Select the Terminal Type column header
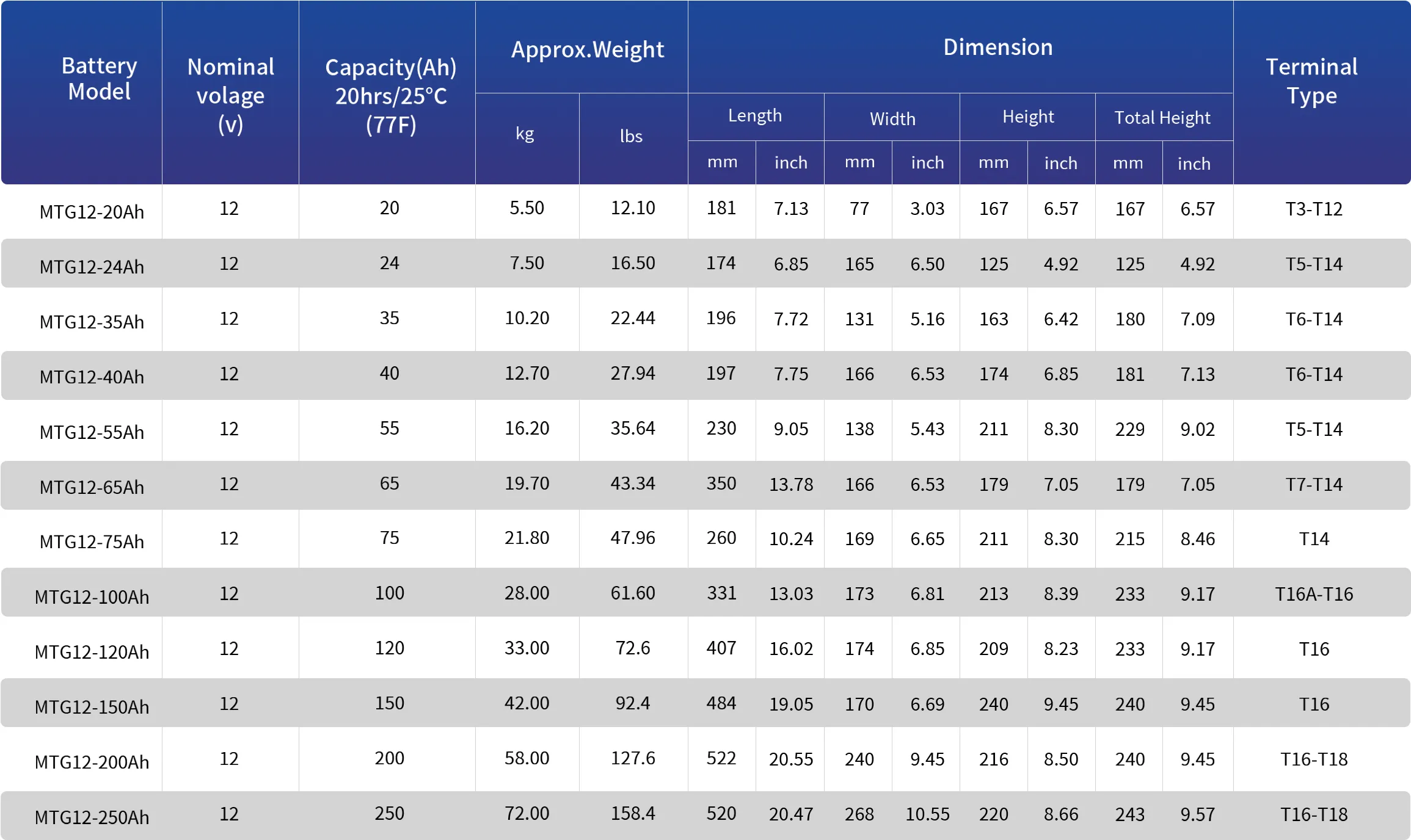Viewport: 1411px width, 840px height. click(x=1311, y=81)
